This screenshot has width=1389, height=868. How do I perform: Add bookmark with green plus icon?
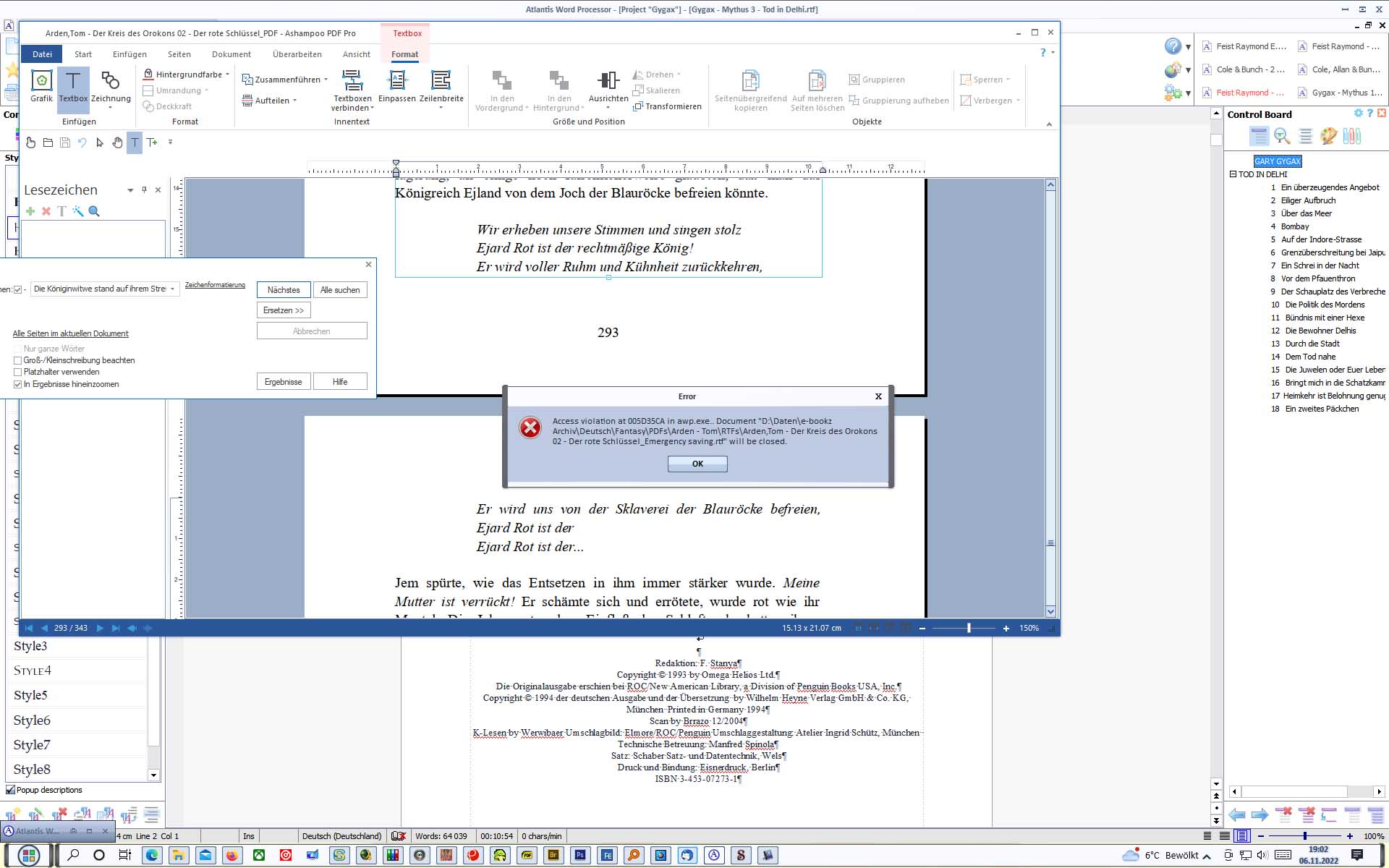tap(30, 211)
